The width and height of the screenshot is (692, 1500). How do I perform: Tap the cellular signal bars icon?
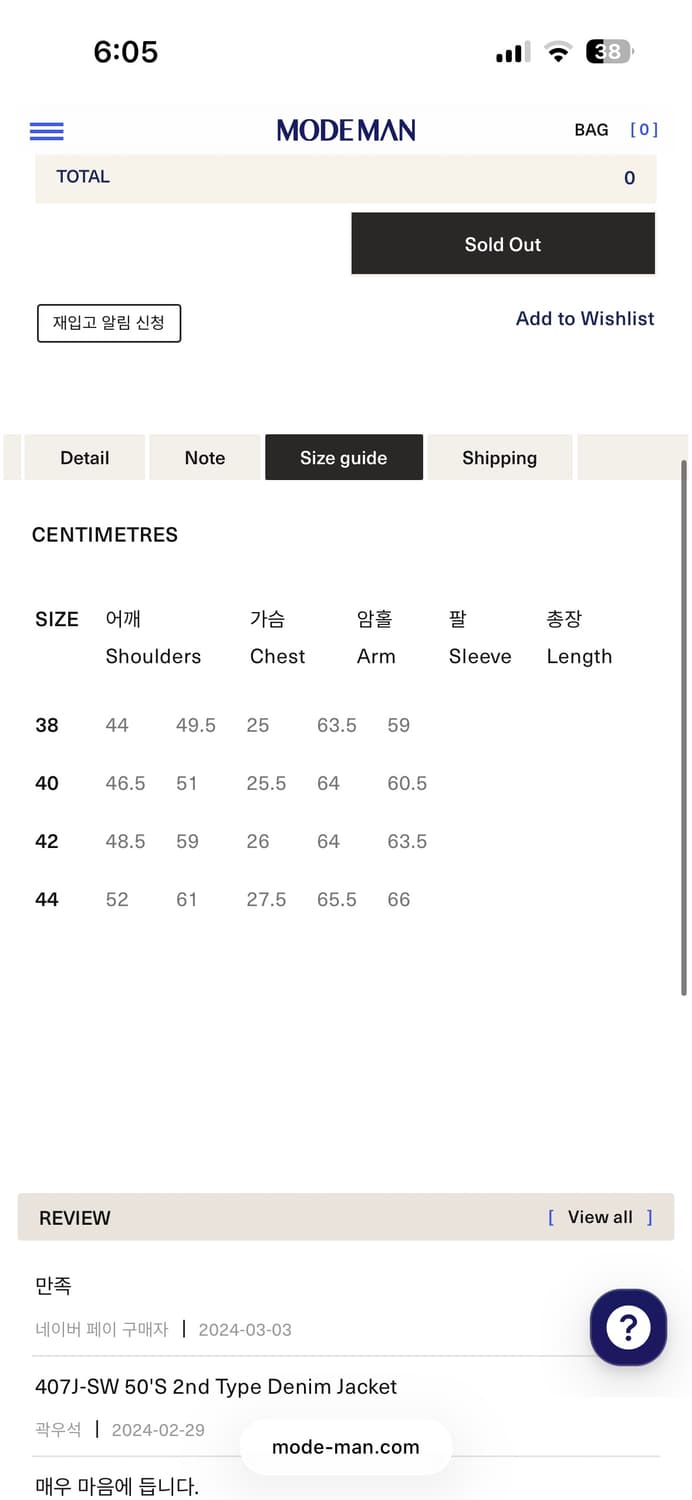pyautogui.click(x=513, y=53)
